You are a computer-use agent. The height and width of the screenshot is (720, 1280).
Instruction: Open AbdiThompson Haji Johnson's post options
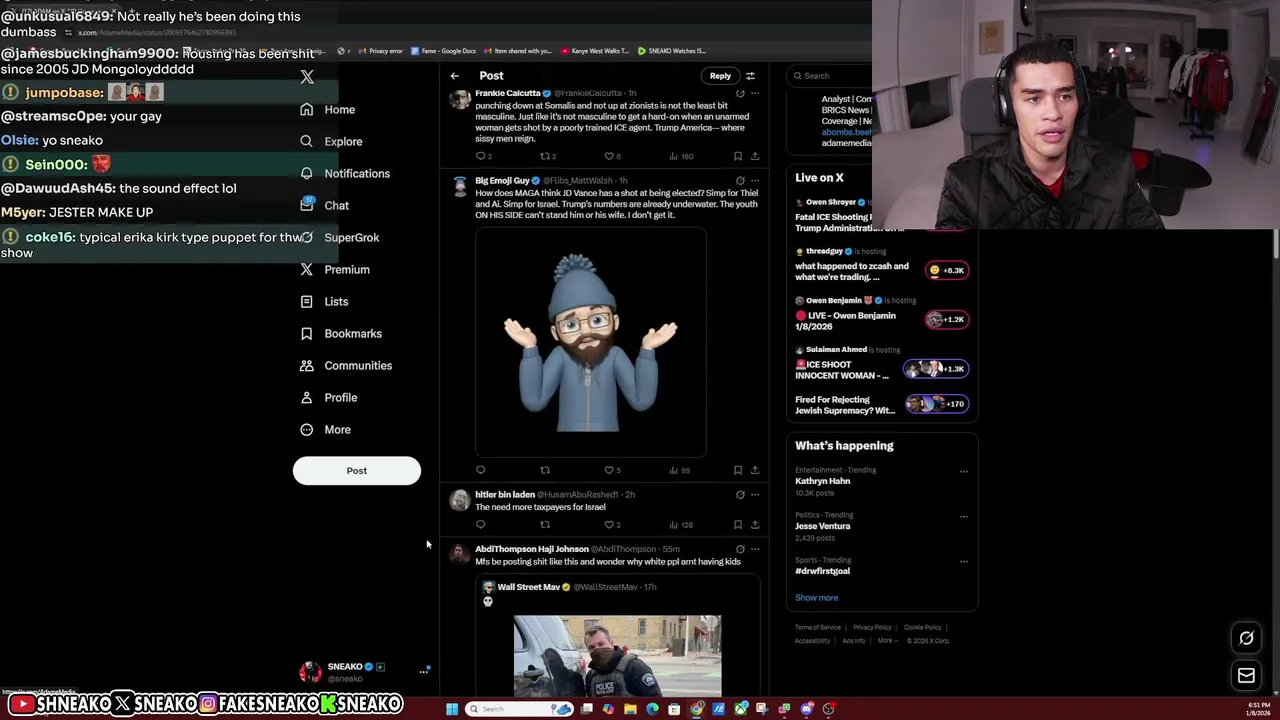tap(755, 549)
